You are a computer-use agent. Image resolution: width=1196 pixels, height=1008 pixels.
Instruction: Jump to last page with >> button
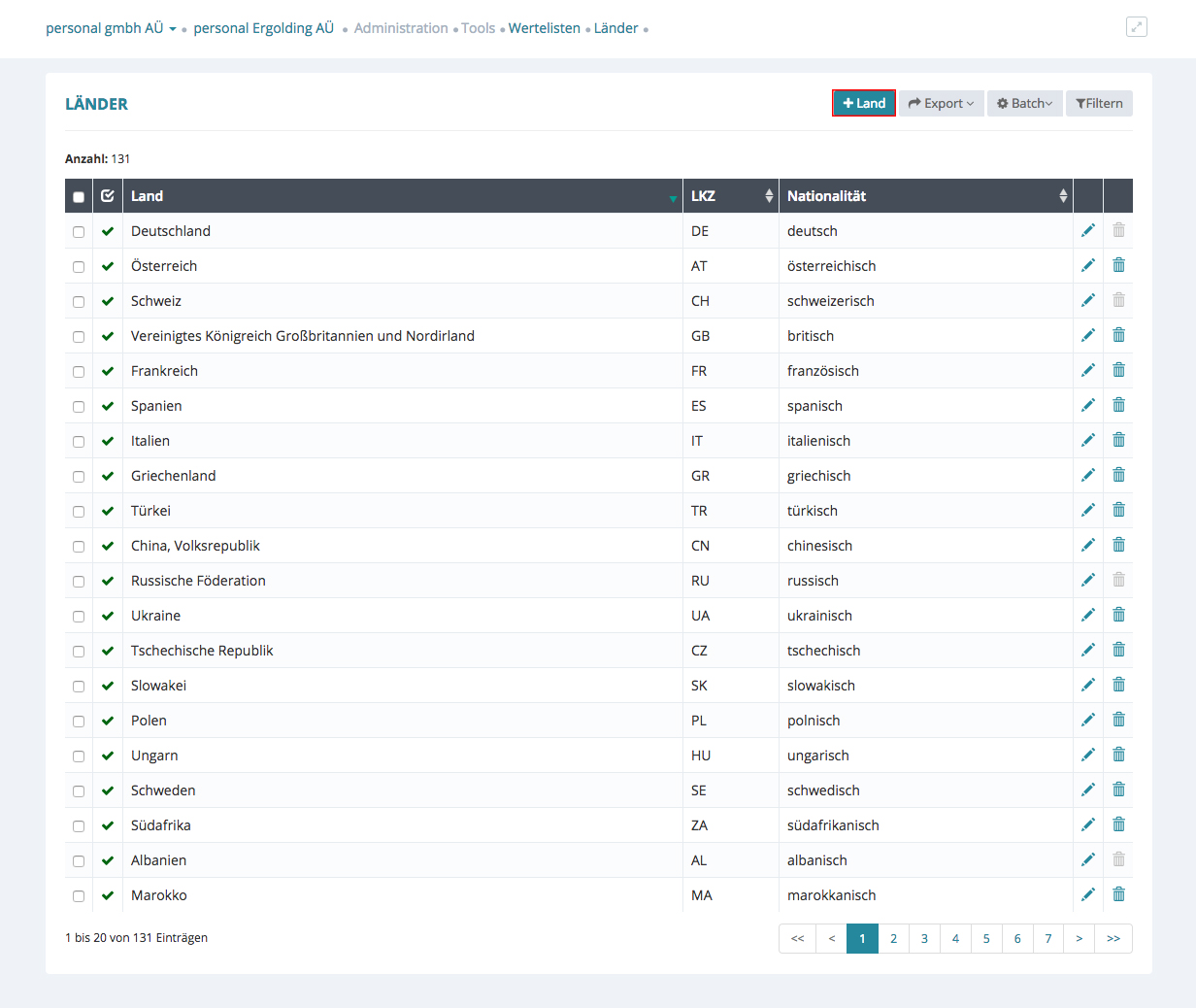coord(1113,938)
